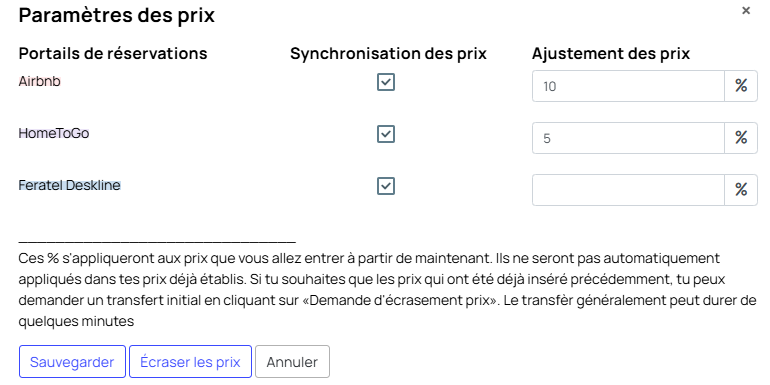Click the Synchronisation des prix column header
The height and width of the screenshot is (385, 770).
click(388, 54)
